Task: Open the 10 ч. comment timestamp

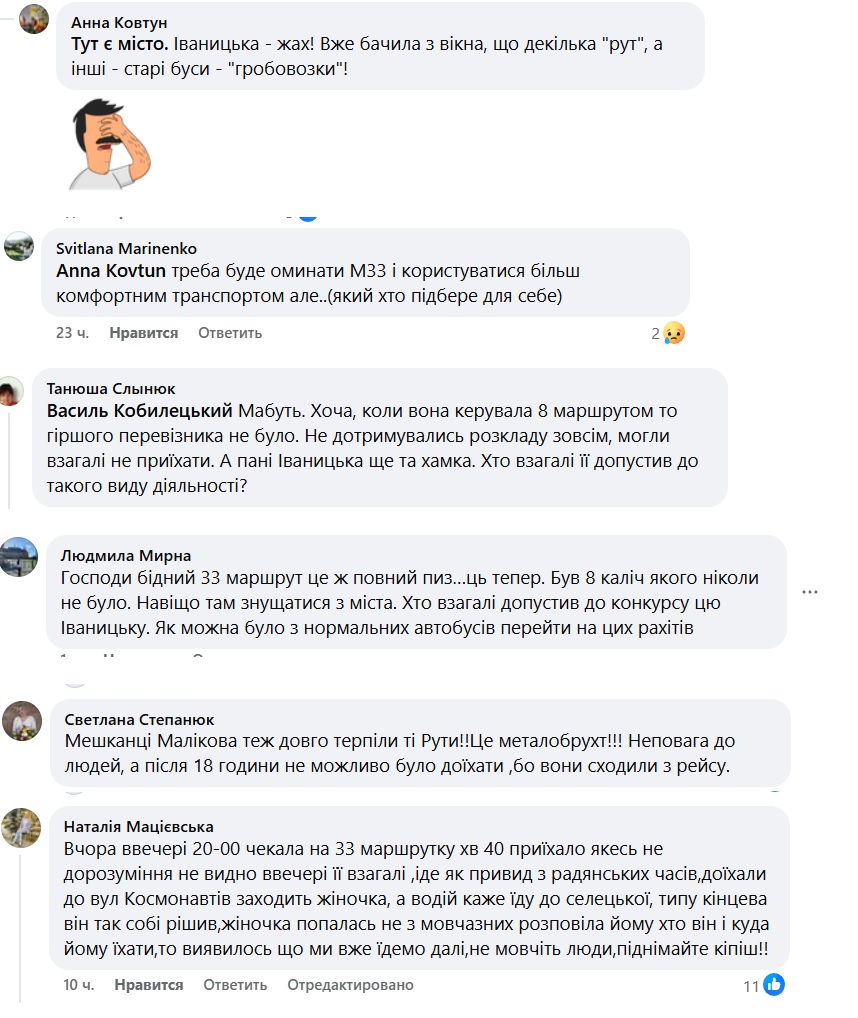Action: 78,985
